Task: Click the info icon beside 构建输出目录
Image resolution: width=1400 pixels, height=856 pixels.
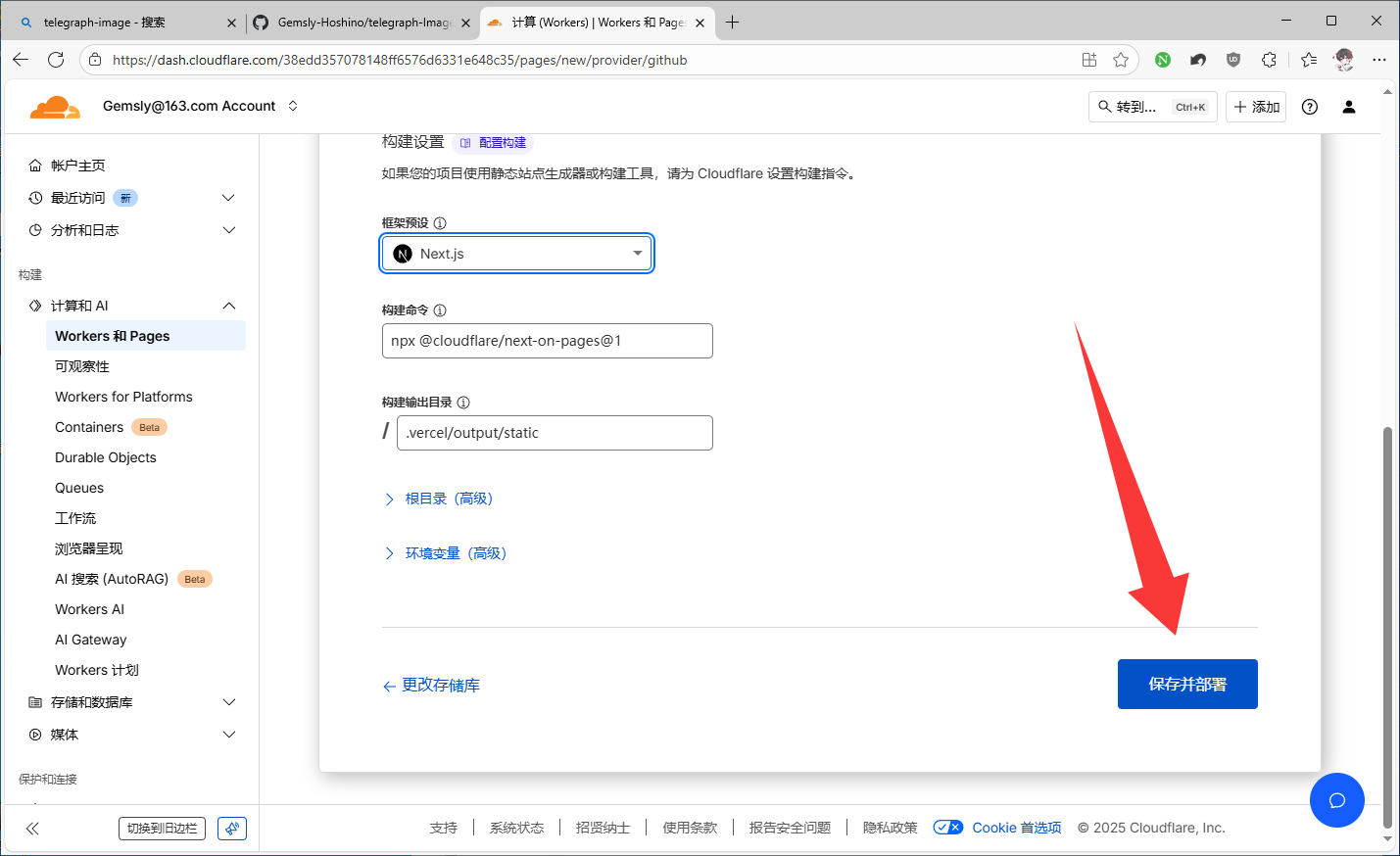Action: click(x=463, y=403)
